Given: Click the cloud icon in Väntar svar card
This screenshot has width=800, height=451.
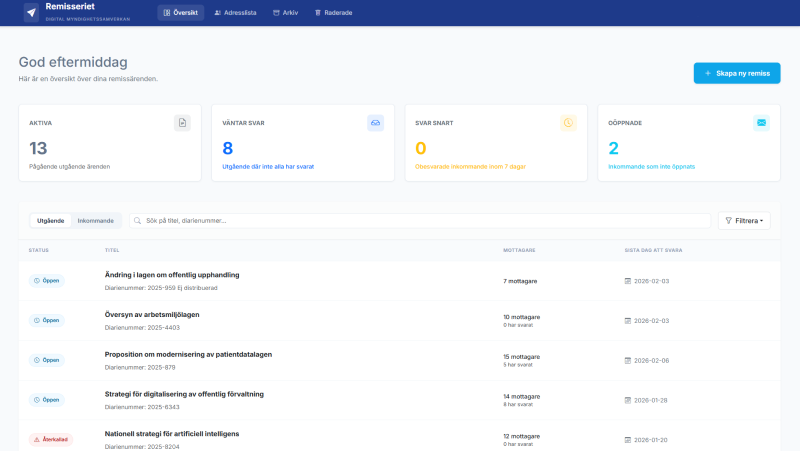Looking at the screenshot, I should click(x=375, y=122).
